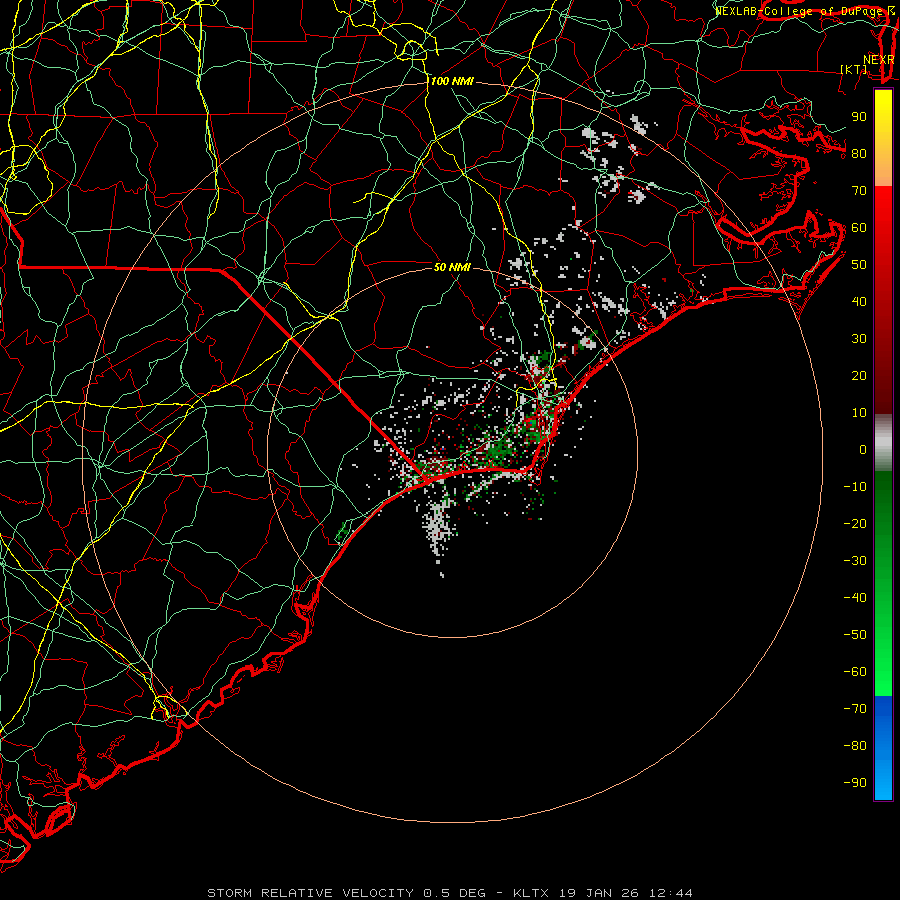Click the -30 value on the velocity scale
Viewport: 900px width, 900px height.
point(855,561)
